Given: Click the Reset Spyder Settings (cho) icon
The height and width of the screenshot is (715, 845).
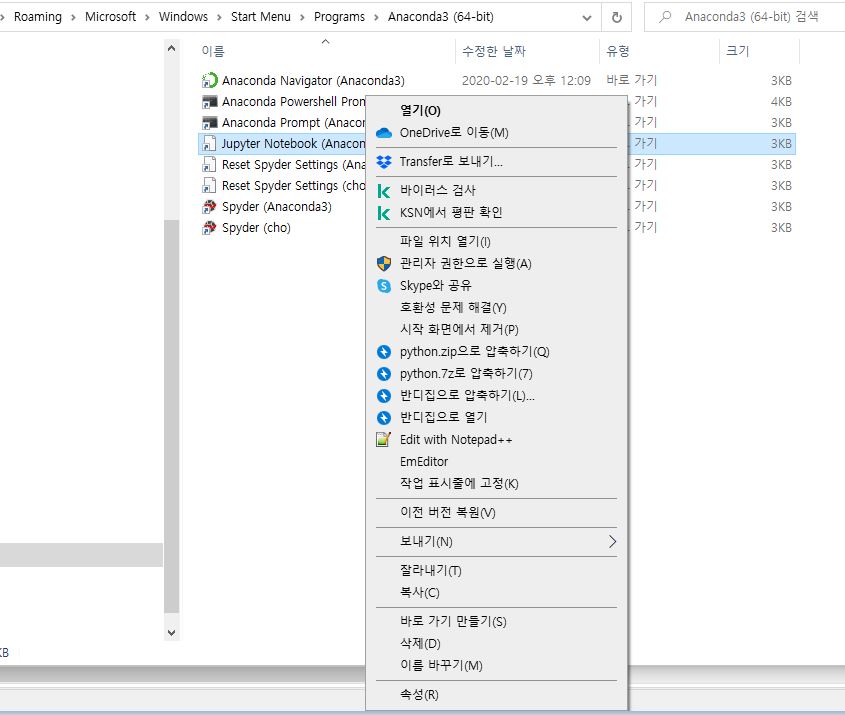Looking at the screenshot, I should (x=209, y=185).
